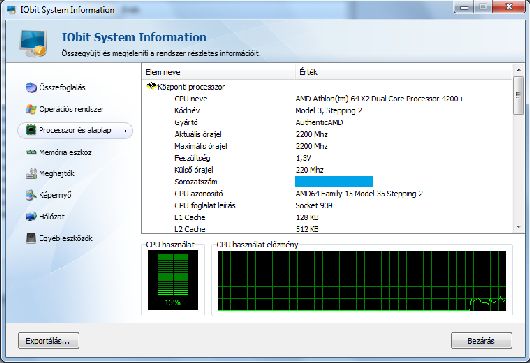Click the AMD64 Family 15 identifier value
The image size is (530, 363).
[359, 193]
